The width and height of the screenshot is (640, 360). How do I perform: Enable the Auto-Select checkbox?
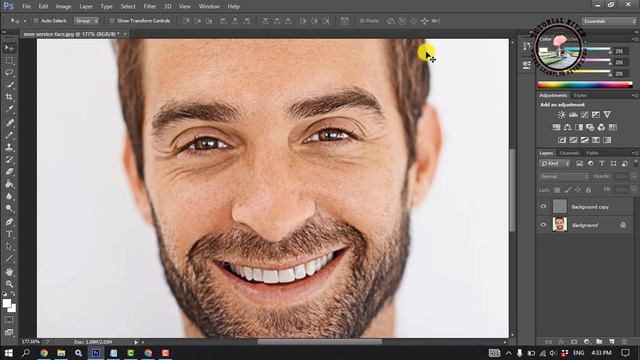[x=36, y=21]
